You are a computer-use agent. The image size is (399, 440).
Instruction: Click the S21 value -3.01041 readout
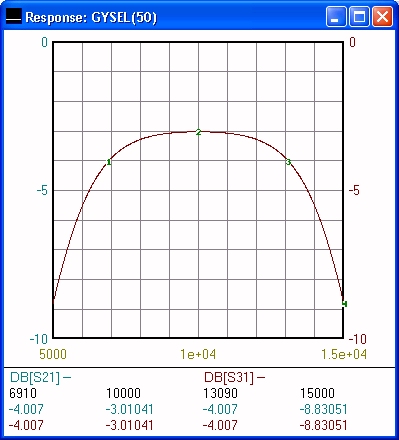(x=129, y=409)
